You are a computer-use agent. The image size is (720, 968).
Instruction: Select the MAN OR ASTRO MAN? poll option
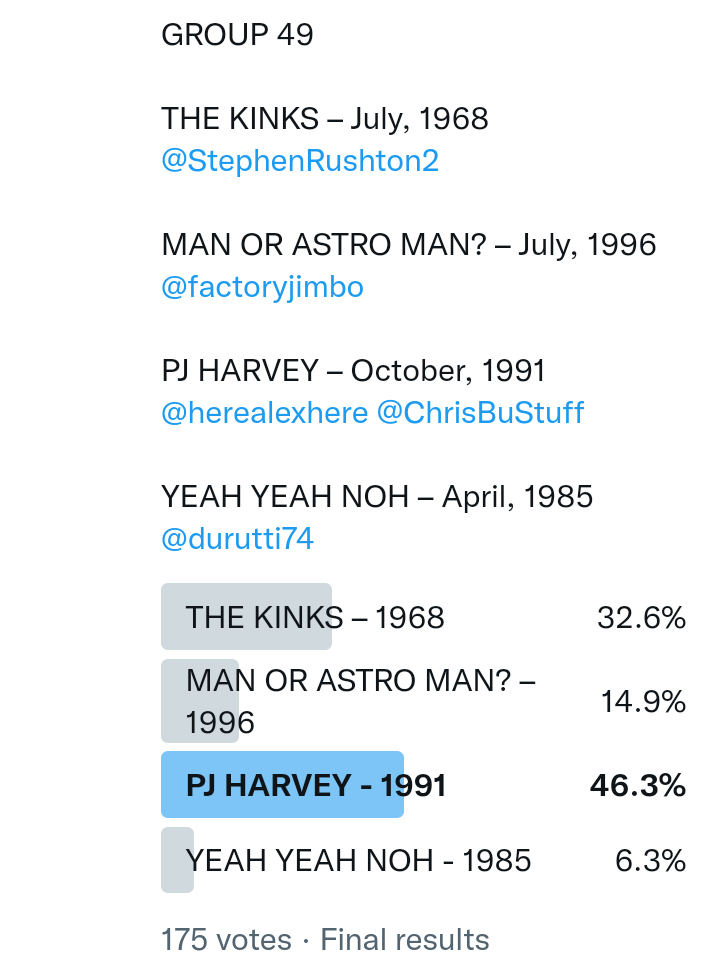pos(360,701)
